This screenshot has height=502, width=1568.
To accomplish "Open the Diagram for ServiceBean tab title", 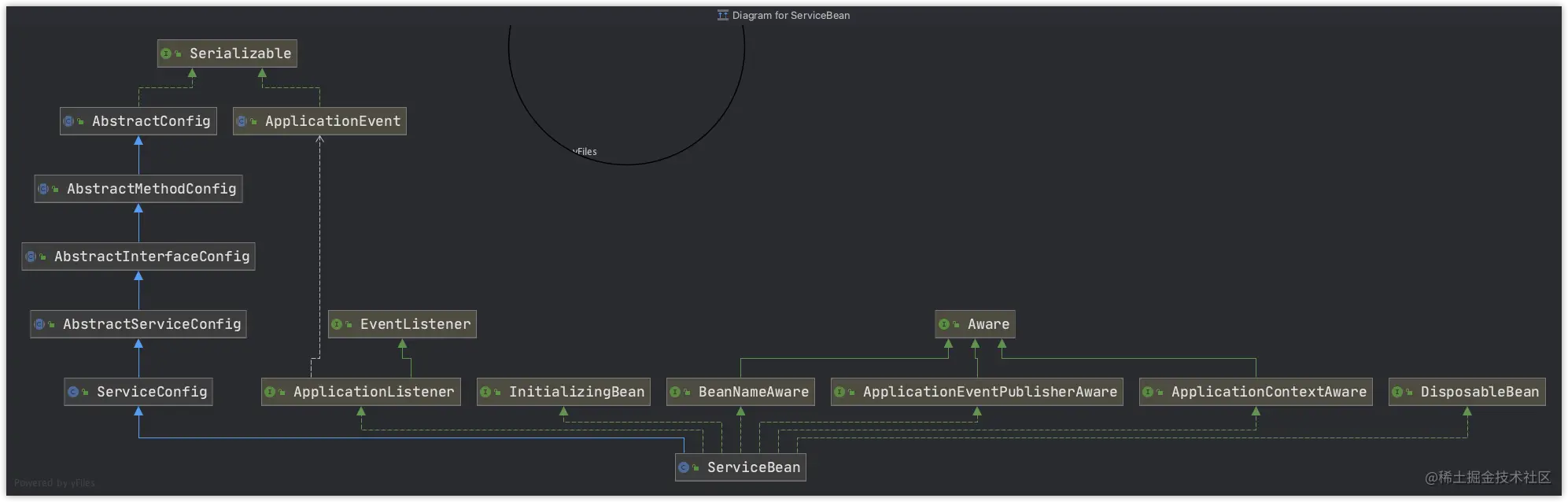I will click(x=791, y=15).
